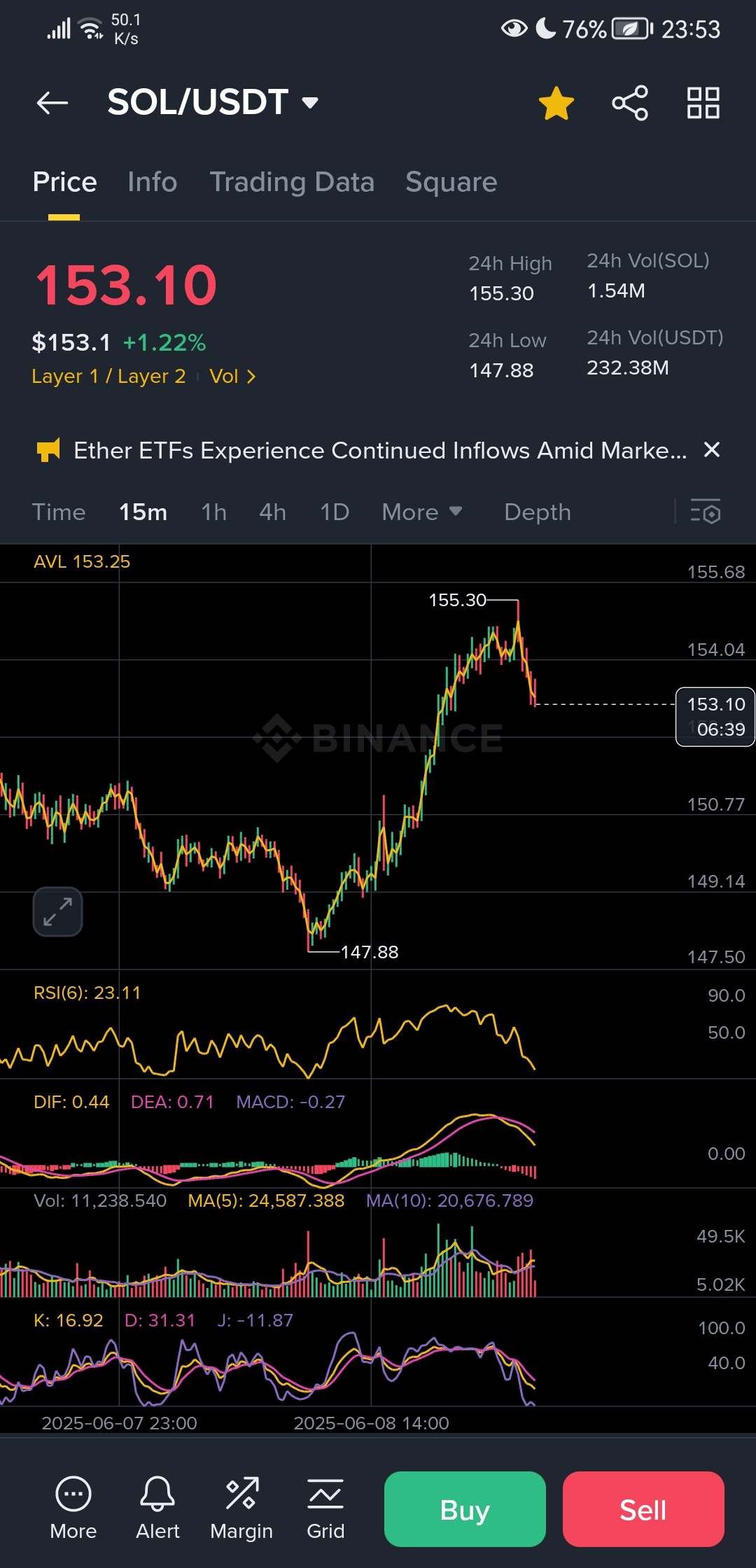
Task: Select the Time chart interval
Action: click(x=59, y=512)
